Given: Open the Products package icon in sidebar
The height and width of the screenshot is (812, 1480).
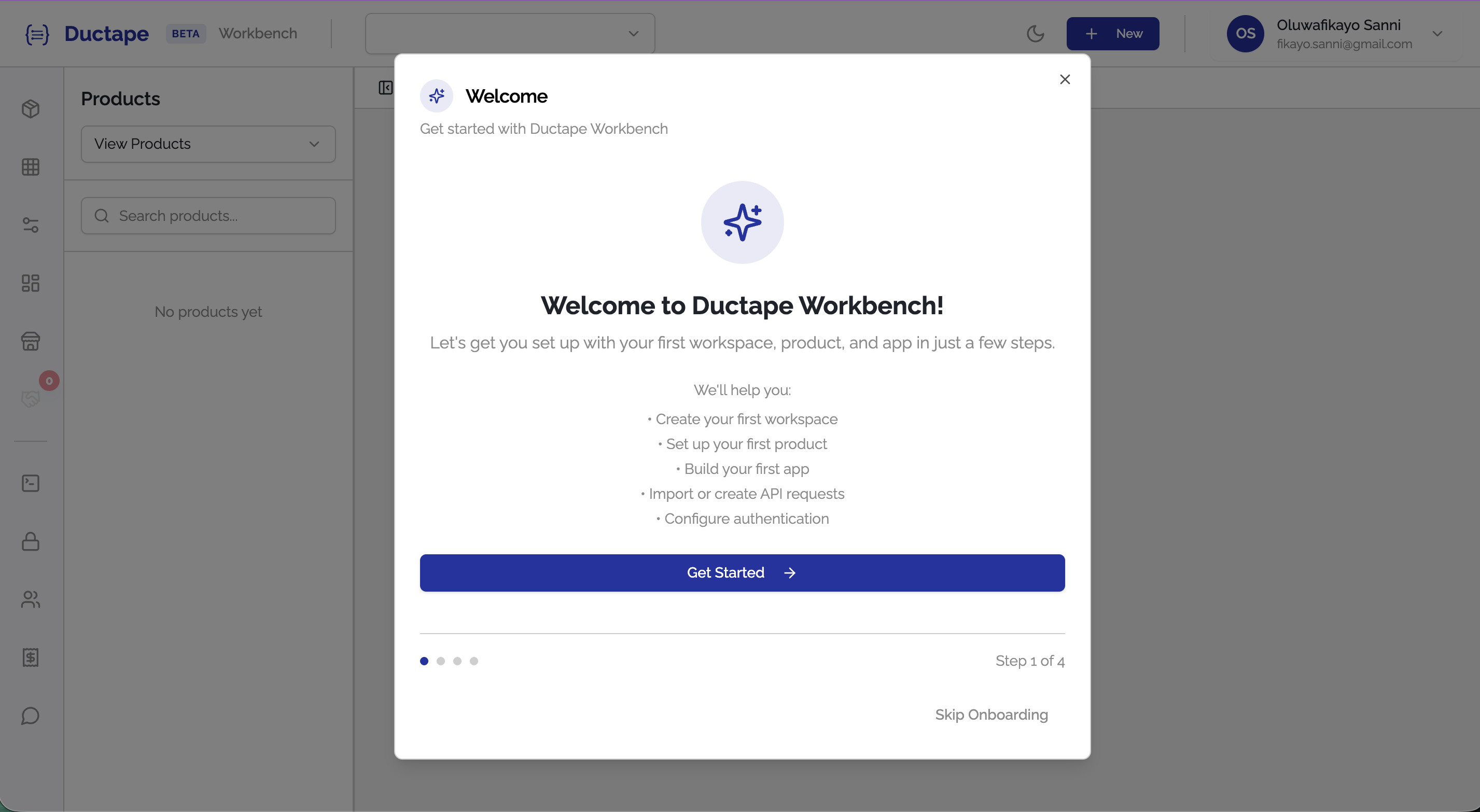Looking at the screenshot, I should [x=31, y=108].
